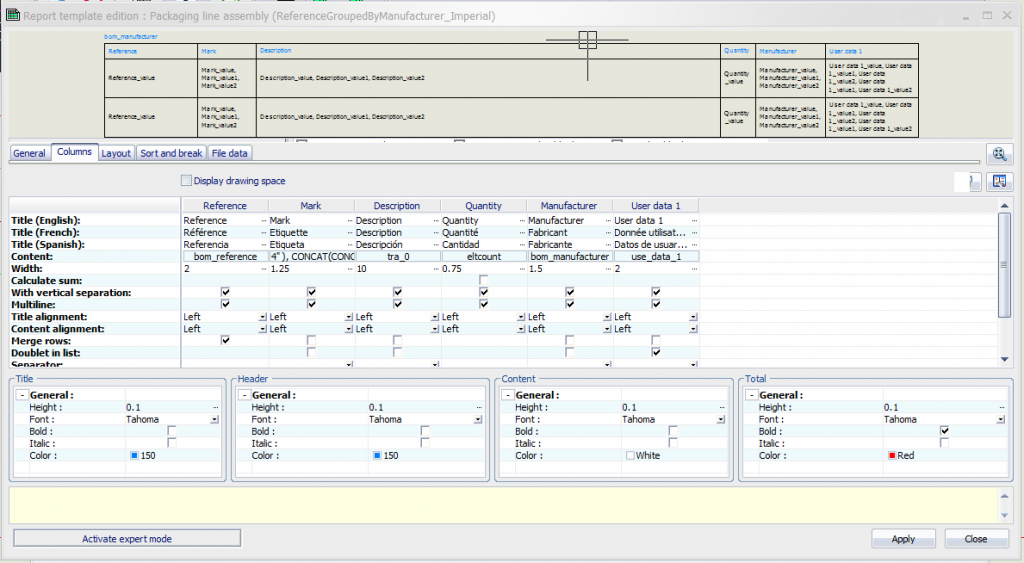This screenshot has height=563, width=1024.
Task: Click the zoom preview magnifier icon
Action: pos(998,154)
